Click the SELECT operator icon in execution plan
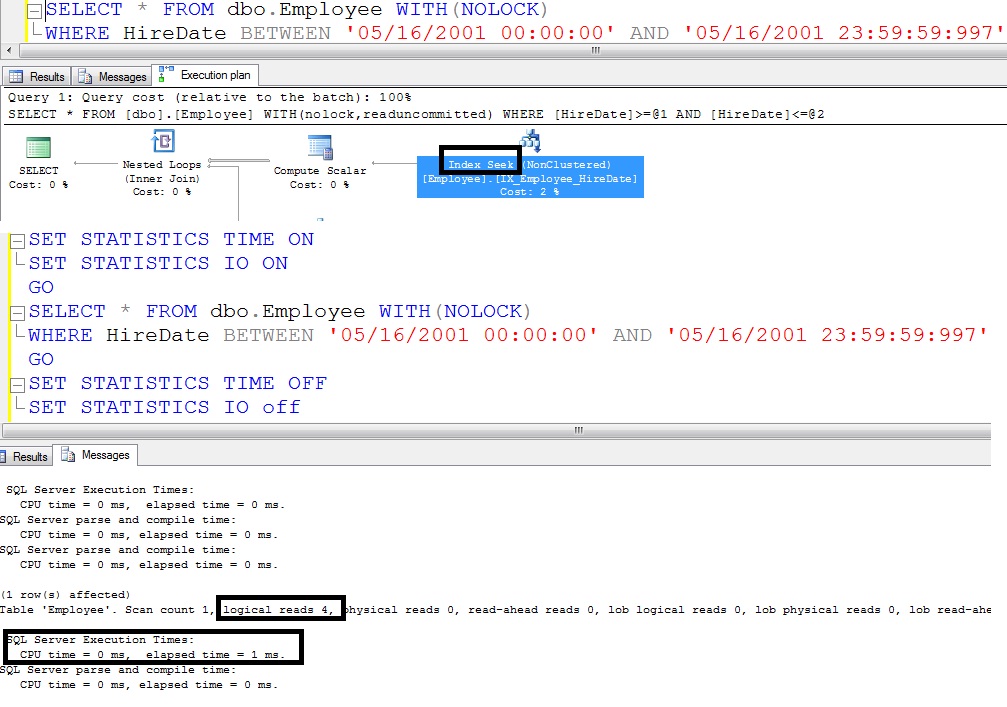The height and width of the screenshot is (707, 1007). tap(39, 147)
